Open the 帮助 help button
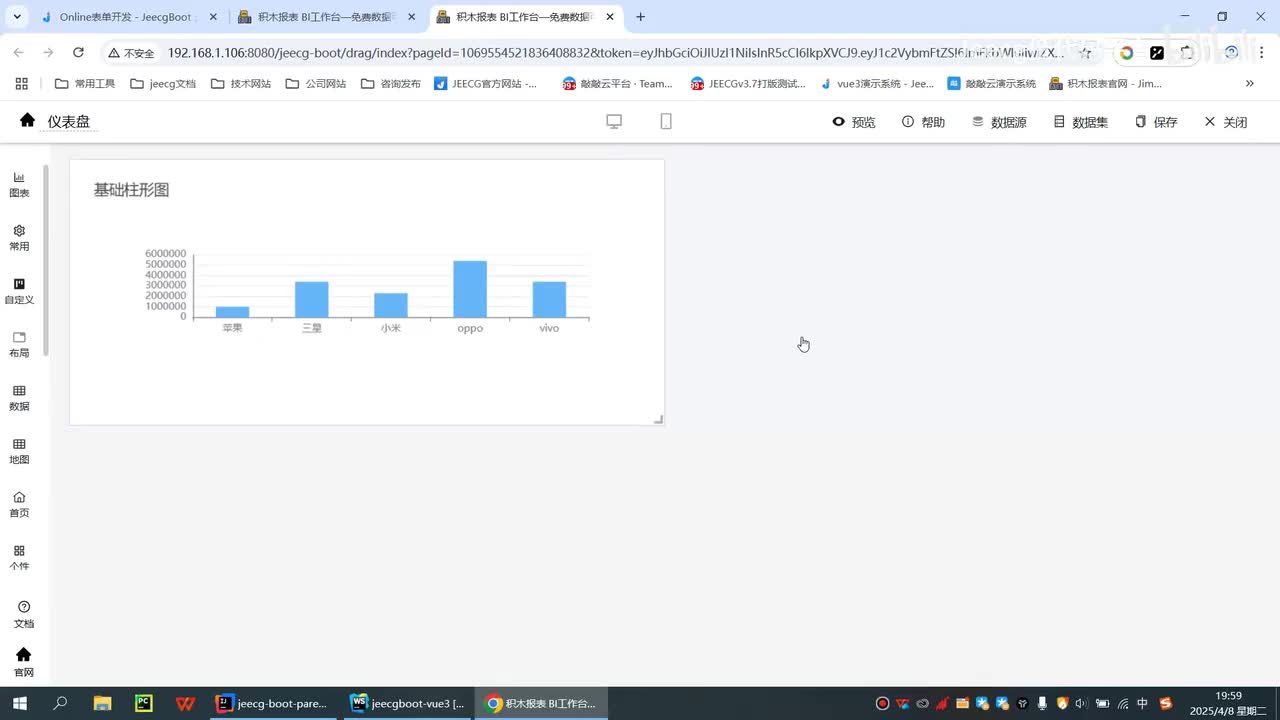 pyautogui.click(x=923, y=122)
